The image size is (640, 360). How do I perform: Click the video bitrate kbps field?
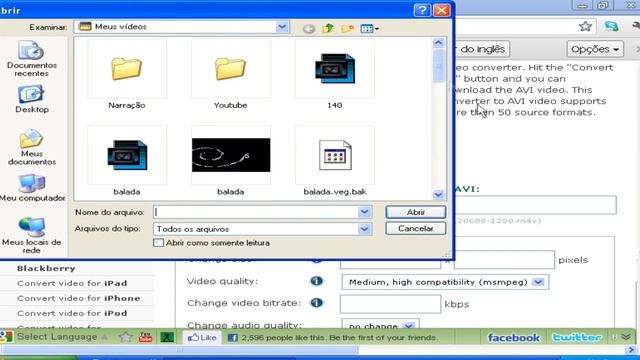[390, 304]
